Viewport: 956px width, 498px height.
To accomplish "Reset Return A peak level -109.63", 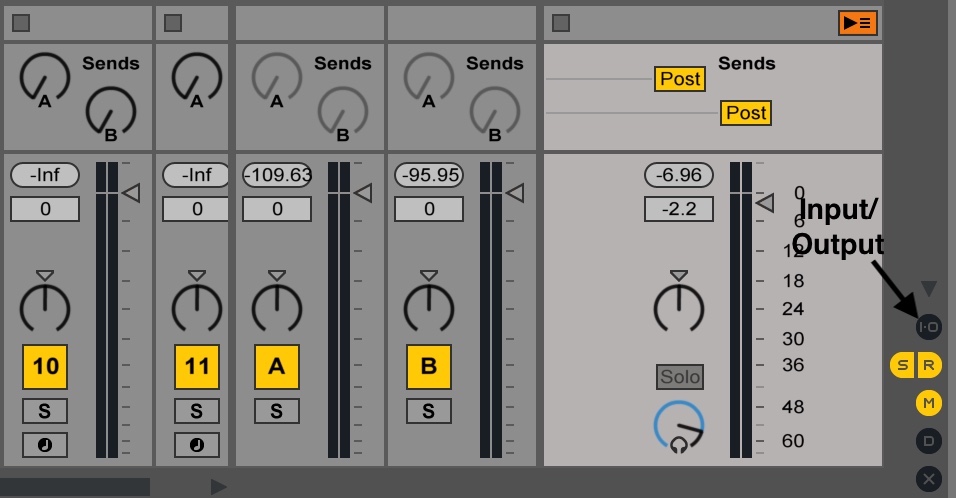I will pos(277,175).
